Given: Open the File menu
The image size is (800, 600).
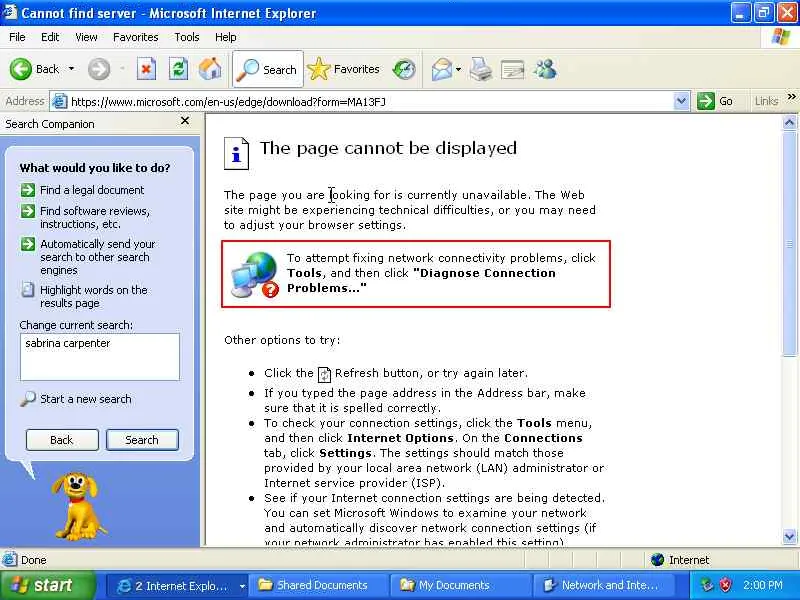Looking at the screenshot, I should [17, 37].
